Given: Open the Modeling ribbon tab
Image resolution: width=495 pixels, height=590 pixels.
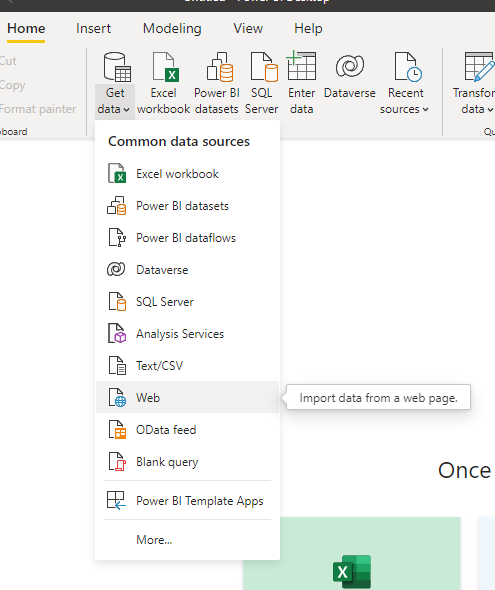Looking at the screenshot, I should 172,29.
